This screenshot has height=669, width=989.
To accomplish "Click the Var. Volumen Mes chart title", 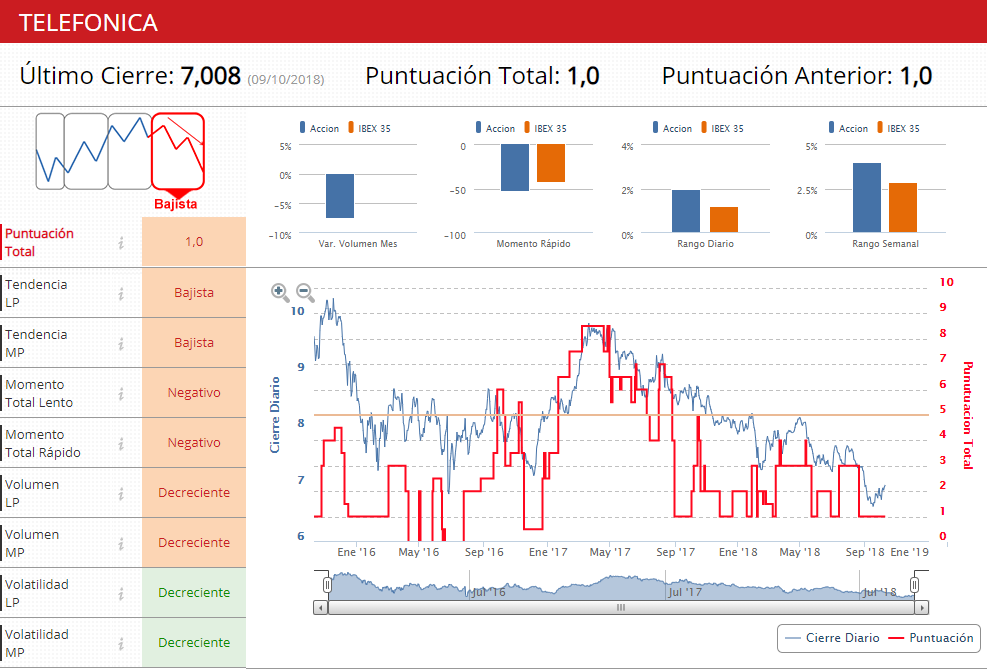I will point(358,244).
